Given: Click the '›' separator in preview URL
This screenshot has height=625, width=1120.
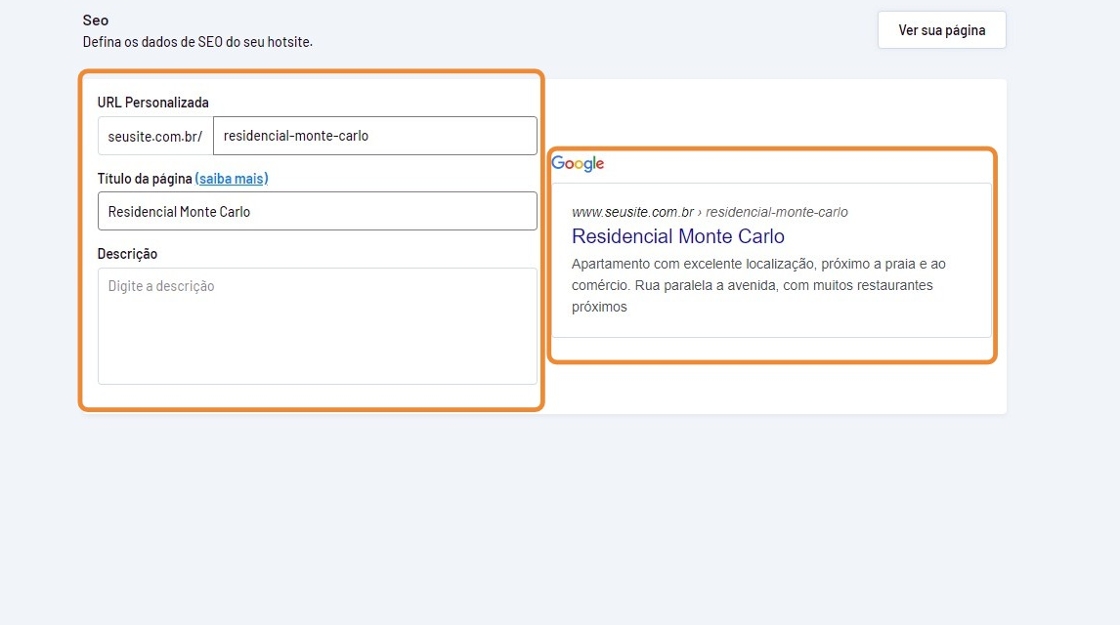Looking at the screenshot, I should tap(700, 212).
